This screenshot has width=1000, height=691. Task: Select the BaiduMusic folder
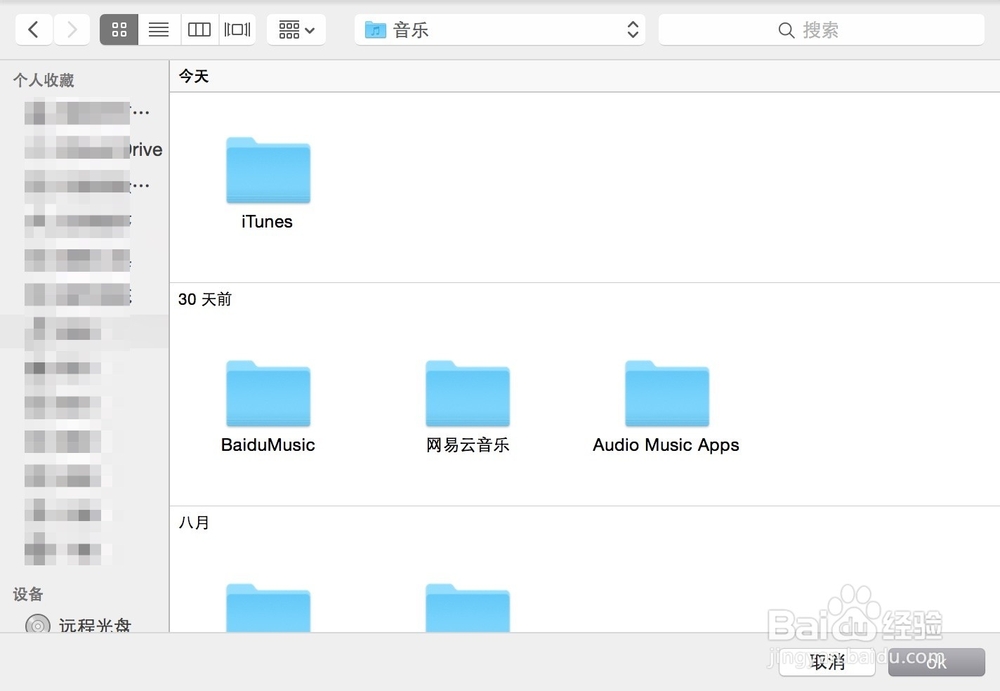tap(268, 394)
